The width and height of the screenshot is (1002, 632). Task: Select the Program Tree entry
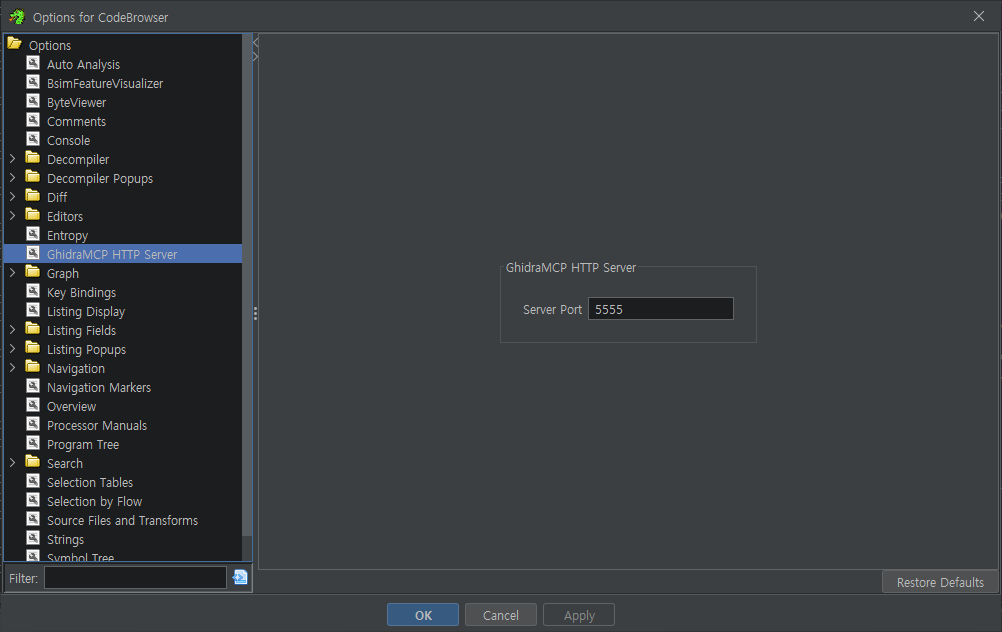tap(82, 445)
